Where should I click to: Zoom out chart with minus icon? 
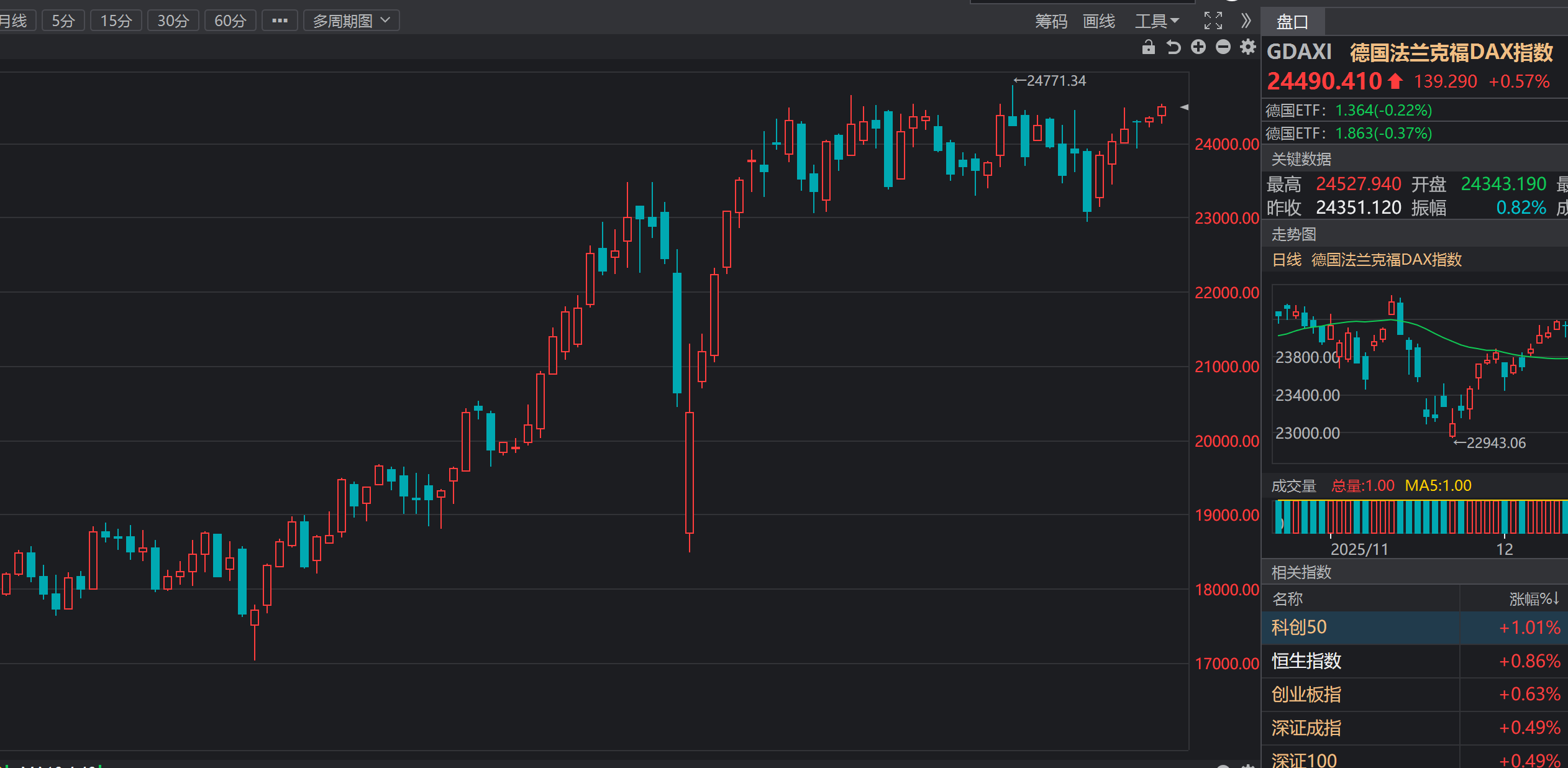[1223, 47]
